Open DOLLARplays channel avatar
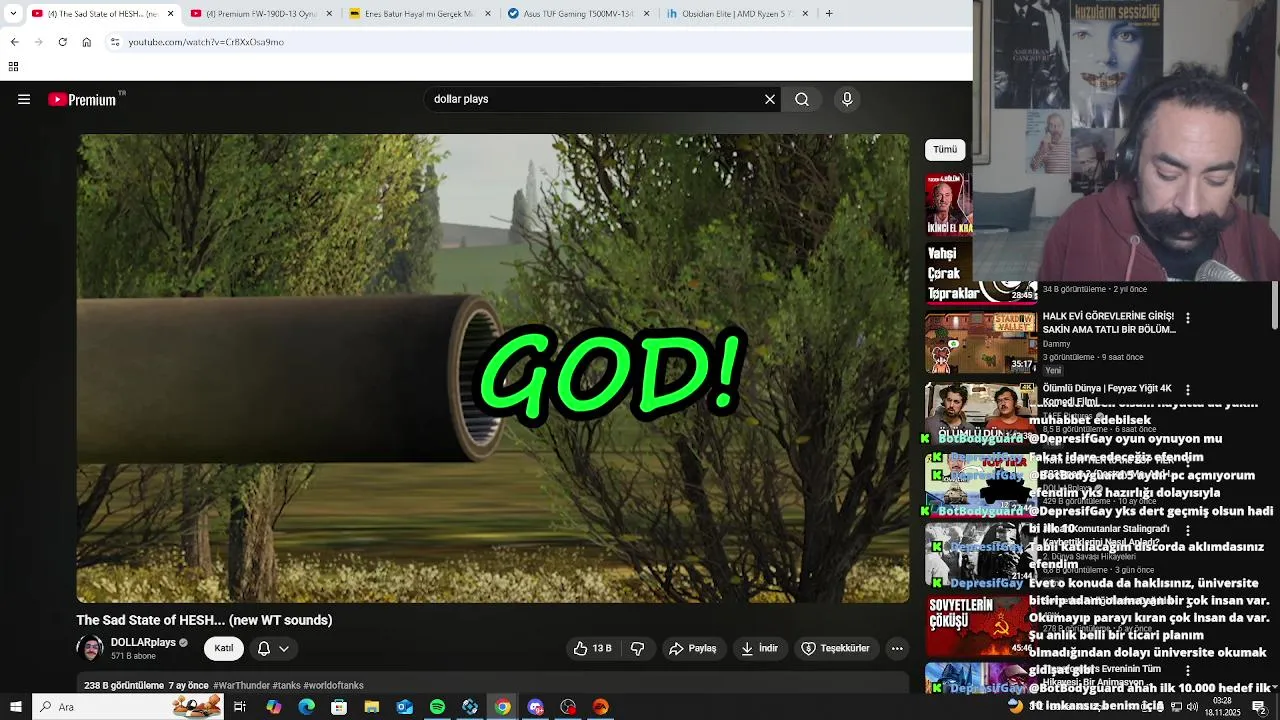This screenshot has width=1280, height=720. click(x=90, y=648)
